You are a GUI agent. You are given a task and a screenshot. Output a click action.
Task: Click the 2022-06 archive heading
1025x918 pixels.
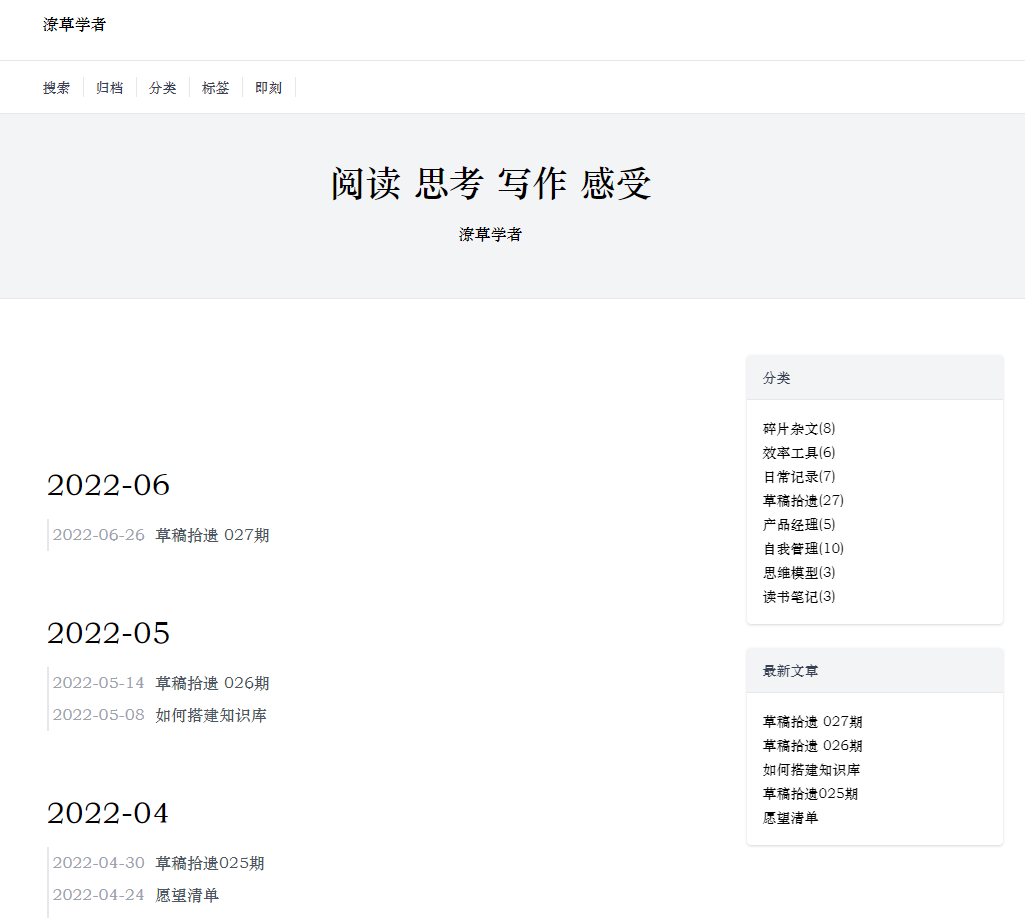[x=108, y=485]
